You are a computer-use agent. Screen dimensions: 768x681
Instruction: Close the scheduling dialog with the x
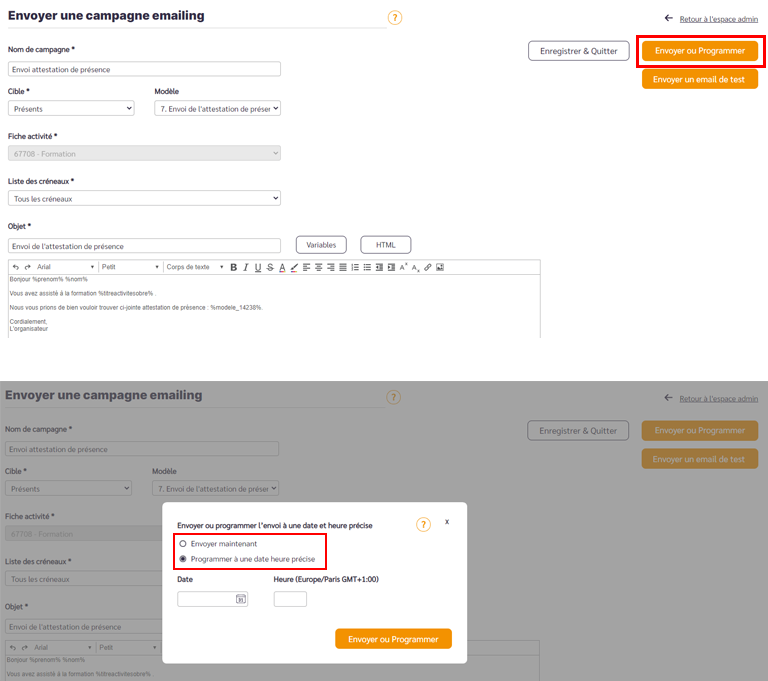tap(447, 522)
